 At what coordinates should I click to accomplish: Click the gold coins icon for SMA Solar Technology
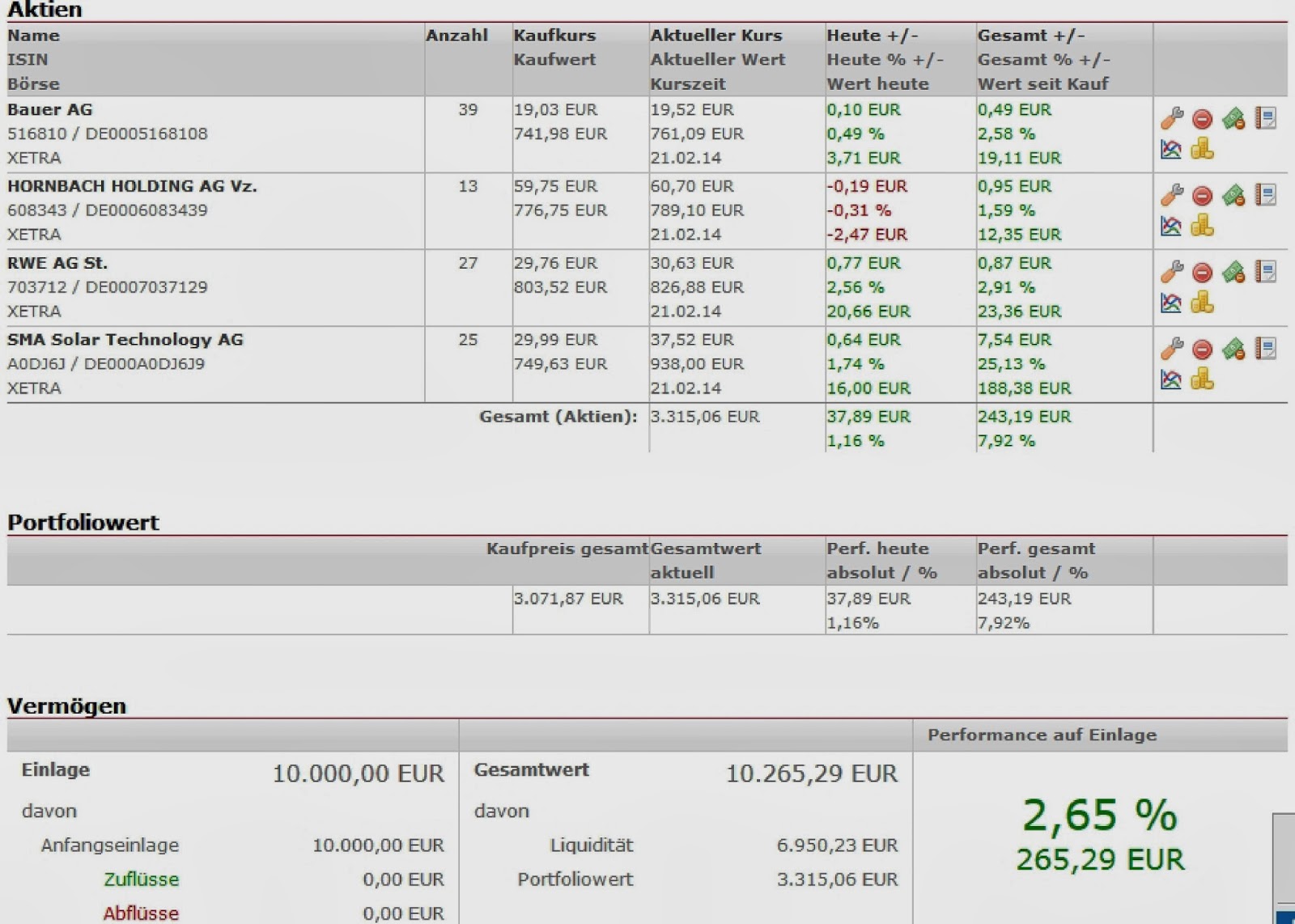tap(1203, 379)
